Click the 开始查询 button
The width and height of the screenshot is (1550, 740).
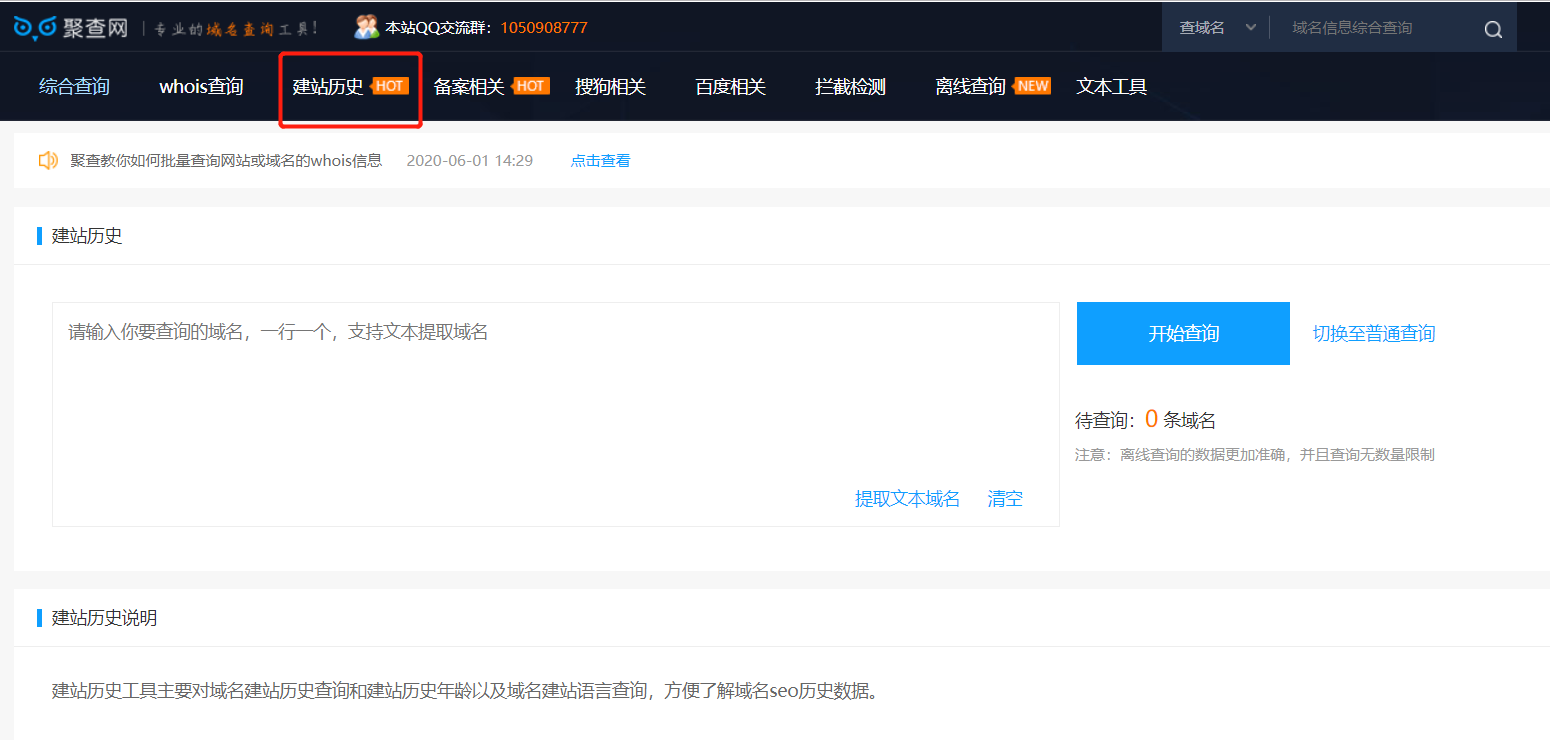pyautogui.click(x=1183, y=333)
